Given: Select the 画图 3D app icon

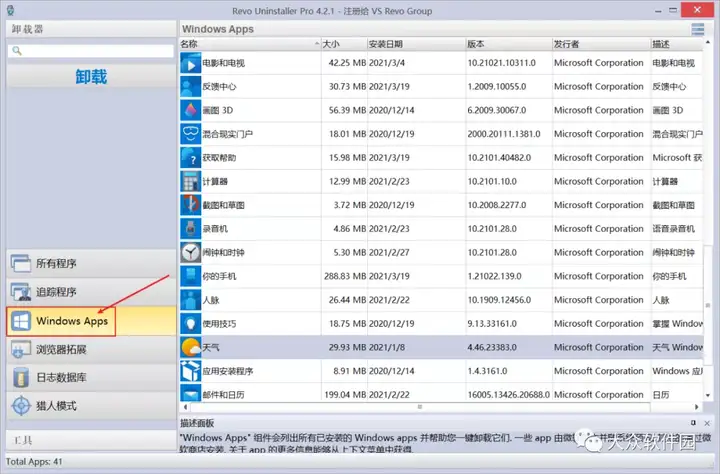Looking at the screenshot, I should click(x=190, y=111).
